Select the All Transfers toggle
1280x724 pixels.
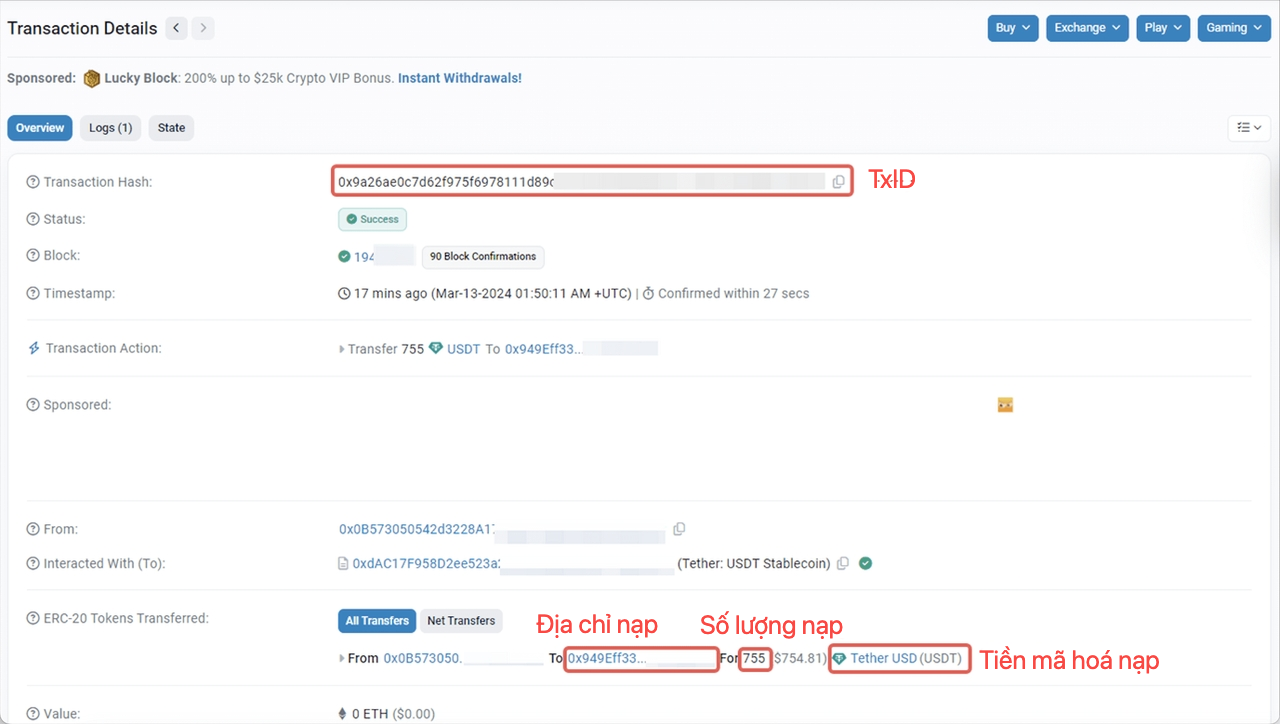click(377, 621)
